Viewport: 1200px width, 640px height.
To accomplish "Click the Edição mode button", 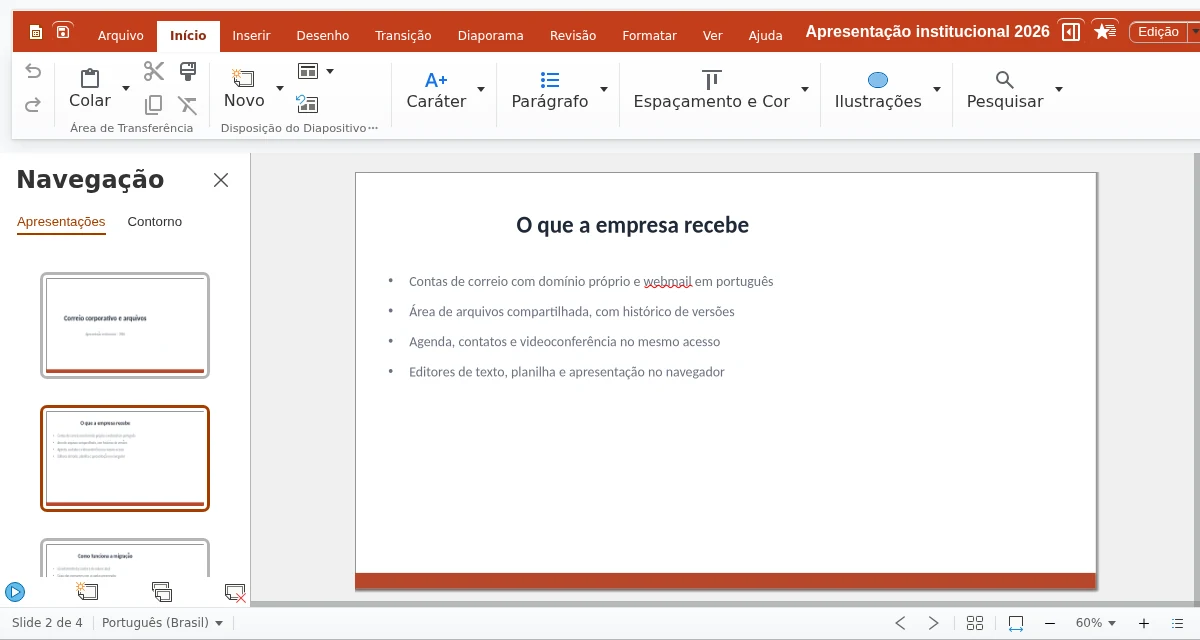I will coord(1158,32).
